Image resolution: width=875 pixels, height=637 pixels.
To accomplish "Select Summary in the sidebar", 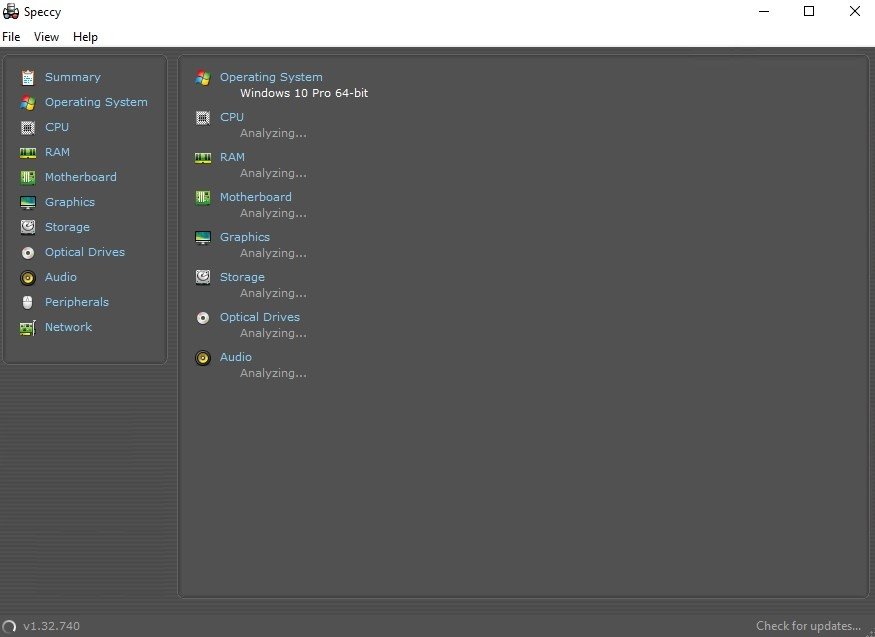I will (73, 77).
